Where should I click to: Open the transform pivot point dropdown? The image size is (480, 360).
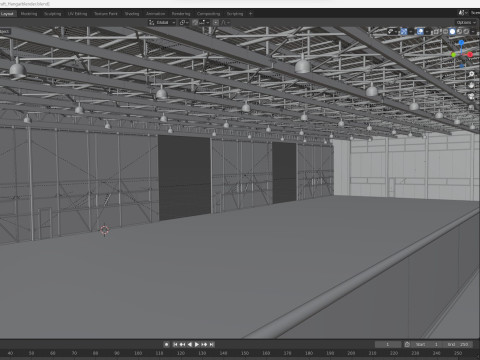[184, 22]
